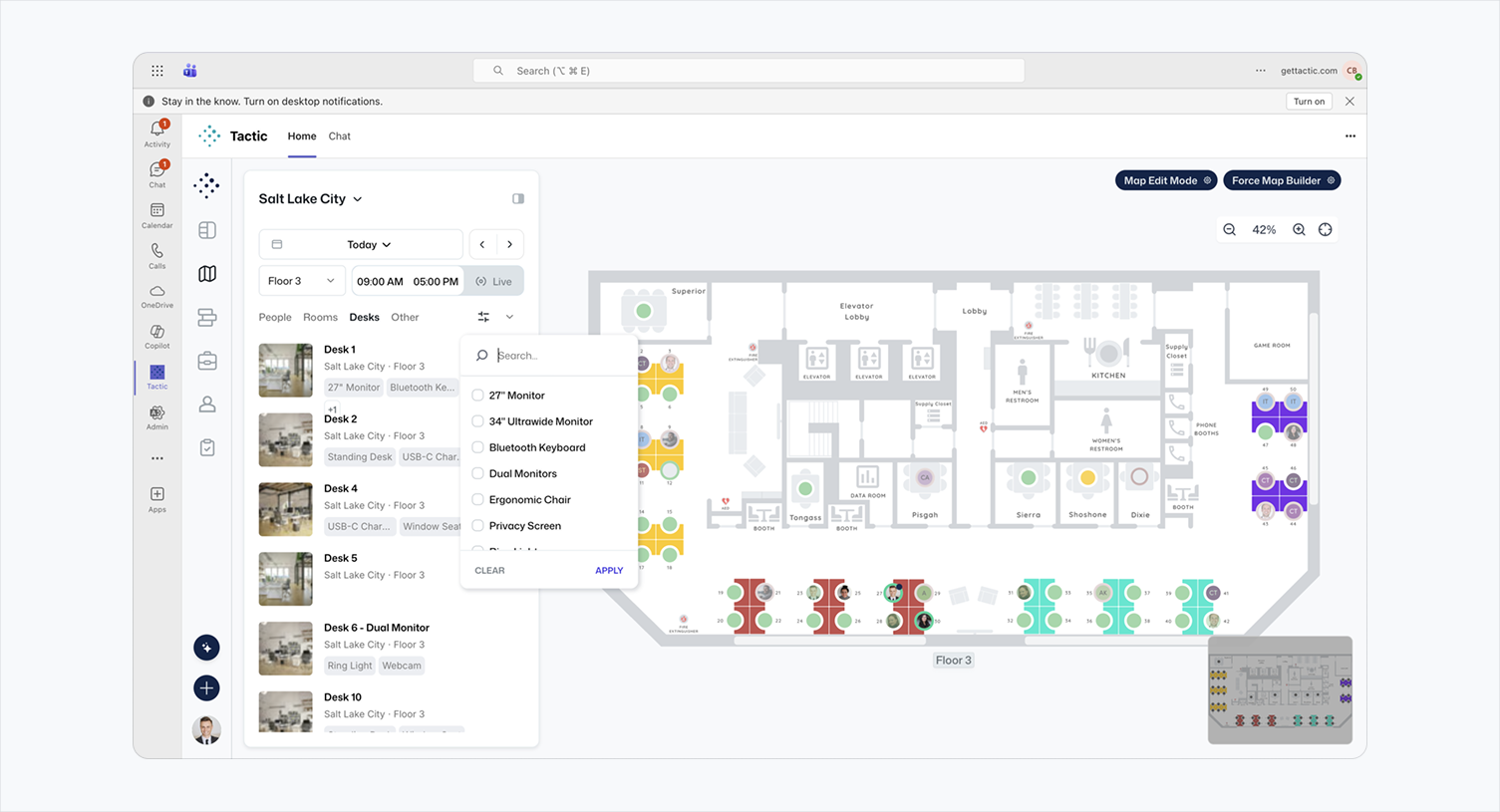Open the Floor 3 dropdown

[x=302, y=281]
